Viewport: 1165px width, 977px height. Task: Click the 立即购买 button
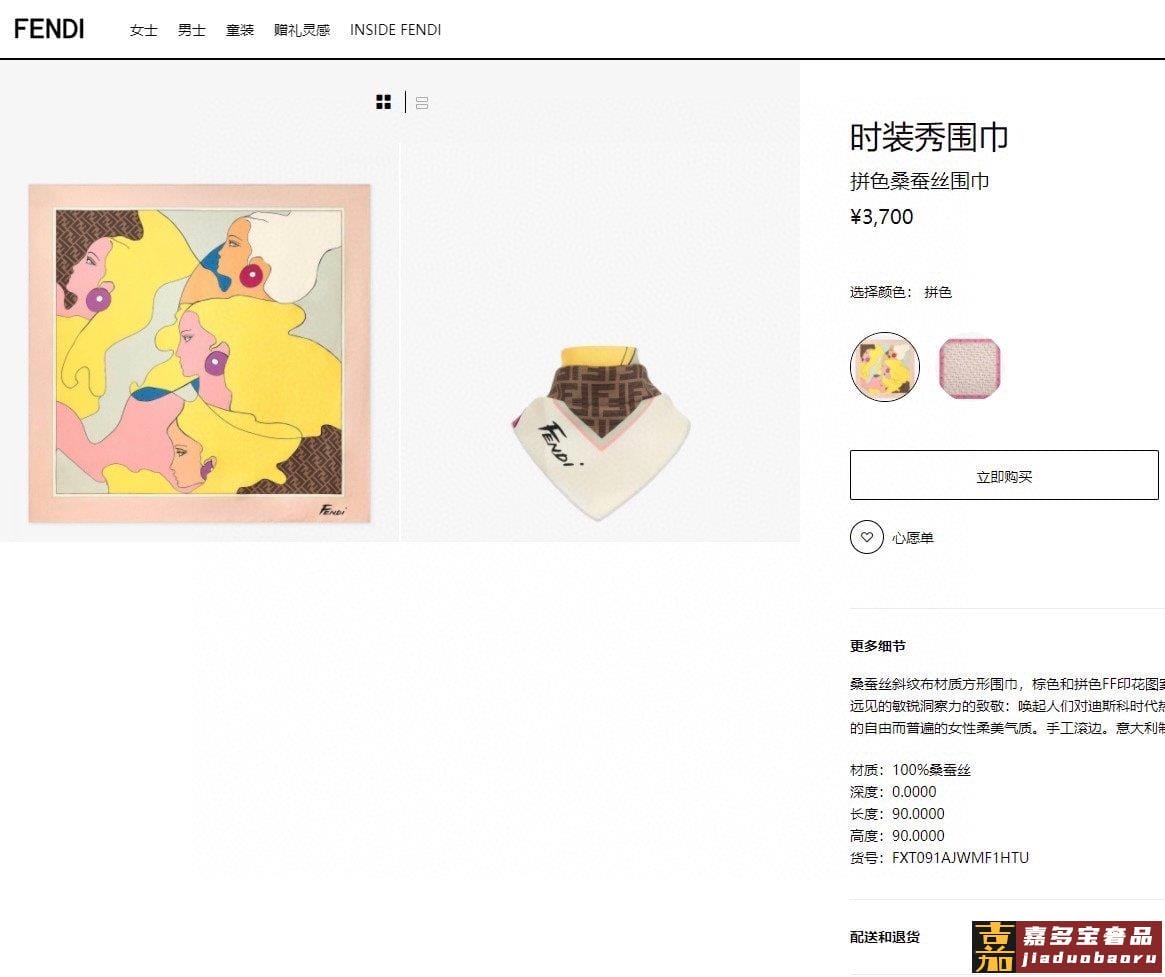1004,475
